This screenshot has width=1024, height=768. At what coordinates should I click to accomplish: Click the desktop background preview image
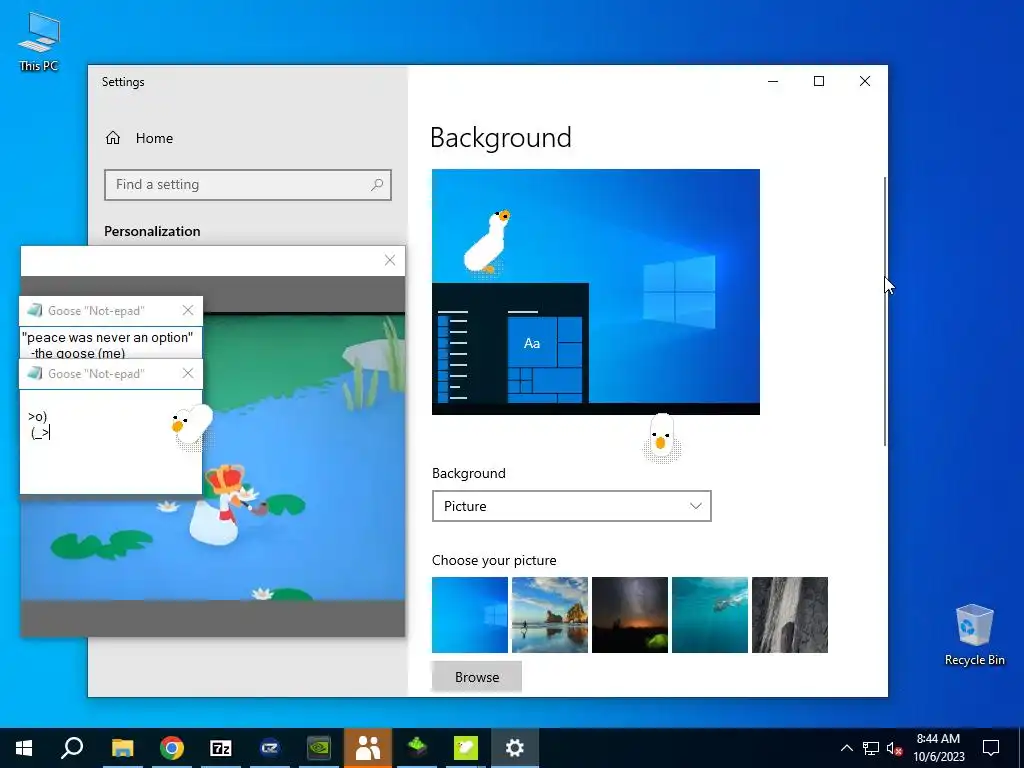596,291
